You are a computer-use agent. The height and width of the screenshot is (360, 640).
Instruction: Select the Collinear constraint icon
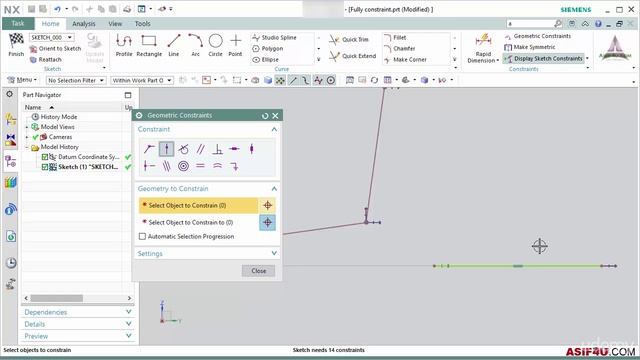pyautogui.click(x=166, y=166)
